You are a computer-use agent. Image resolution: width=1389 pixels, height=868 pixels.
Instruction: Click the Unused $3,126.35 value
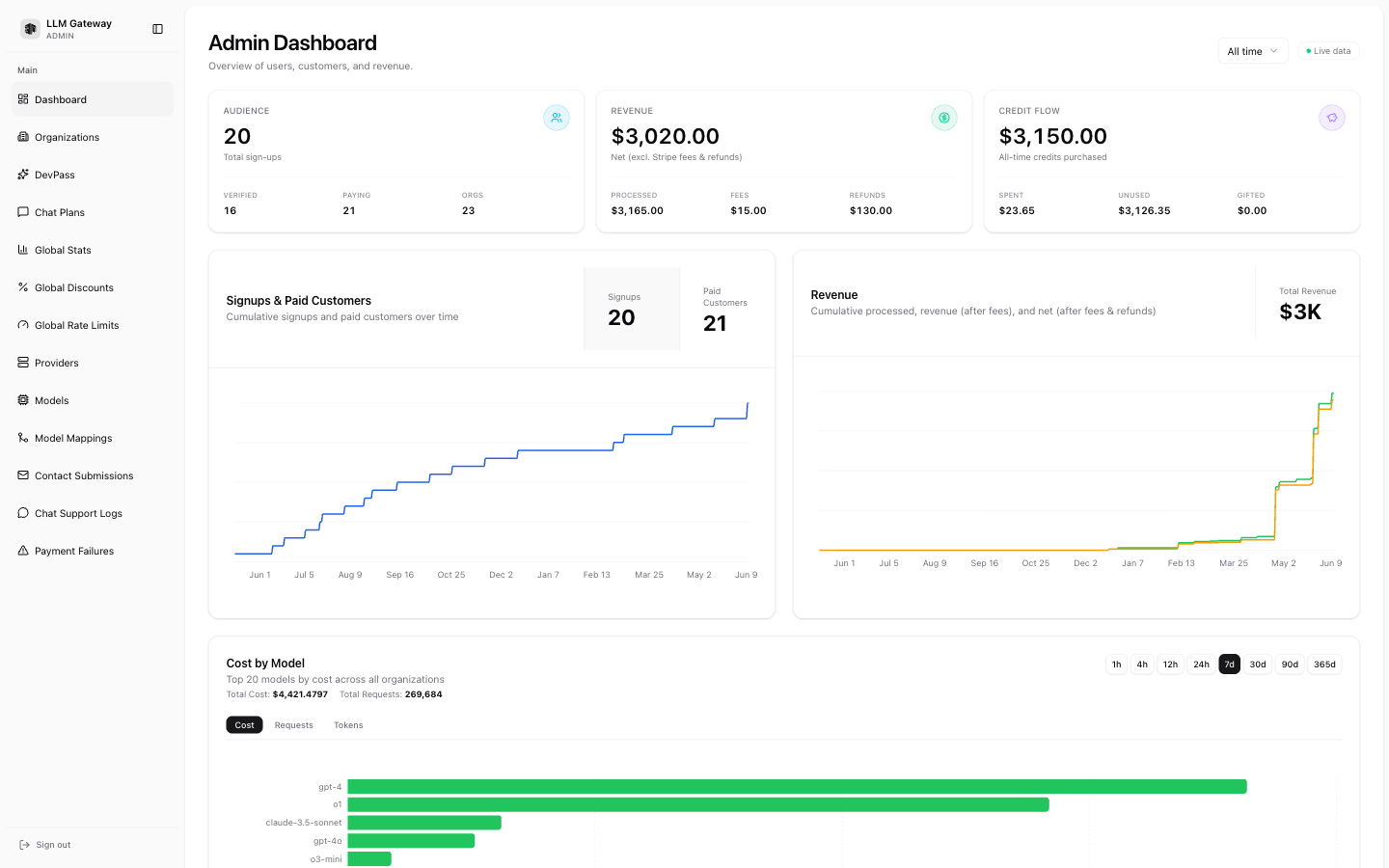coord(1144,210)
